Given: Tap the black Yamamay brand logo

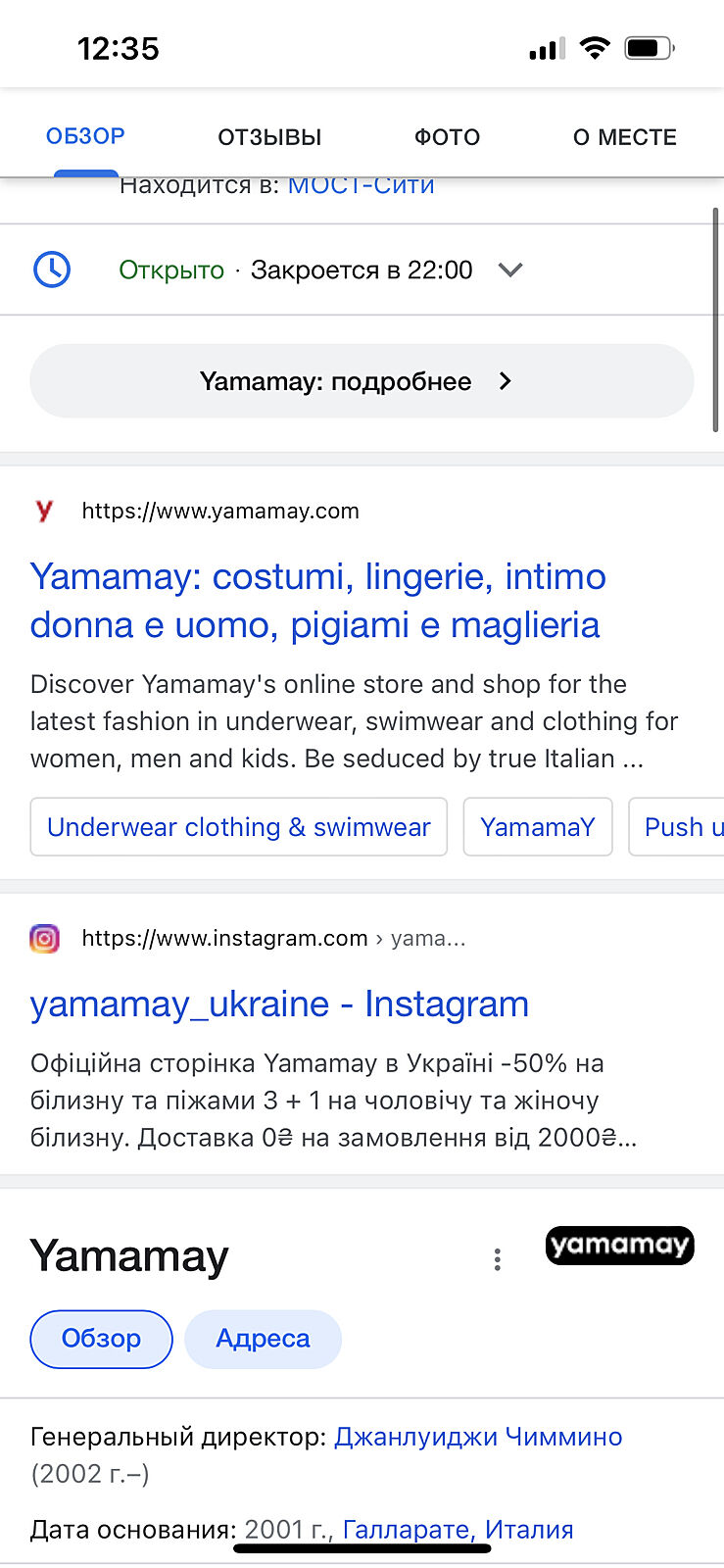Looking at the screenshot, I should point(619,1246).
